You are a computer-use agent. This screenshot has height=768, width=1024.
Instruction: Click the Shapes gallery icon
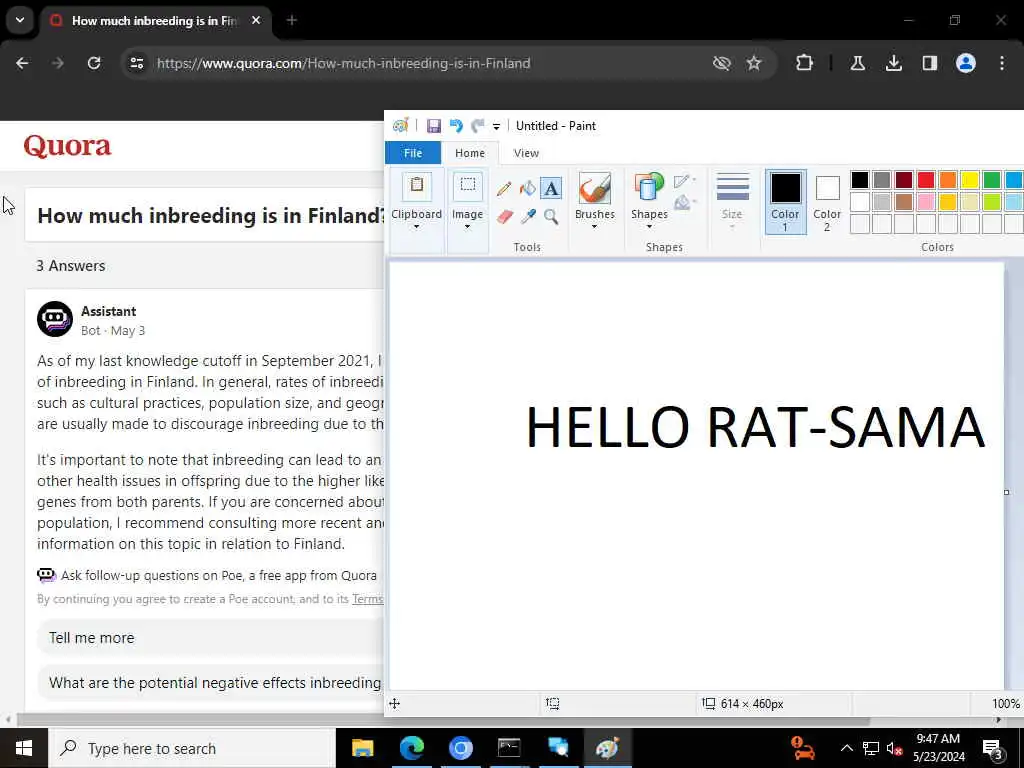tap(648, 189)
